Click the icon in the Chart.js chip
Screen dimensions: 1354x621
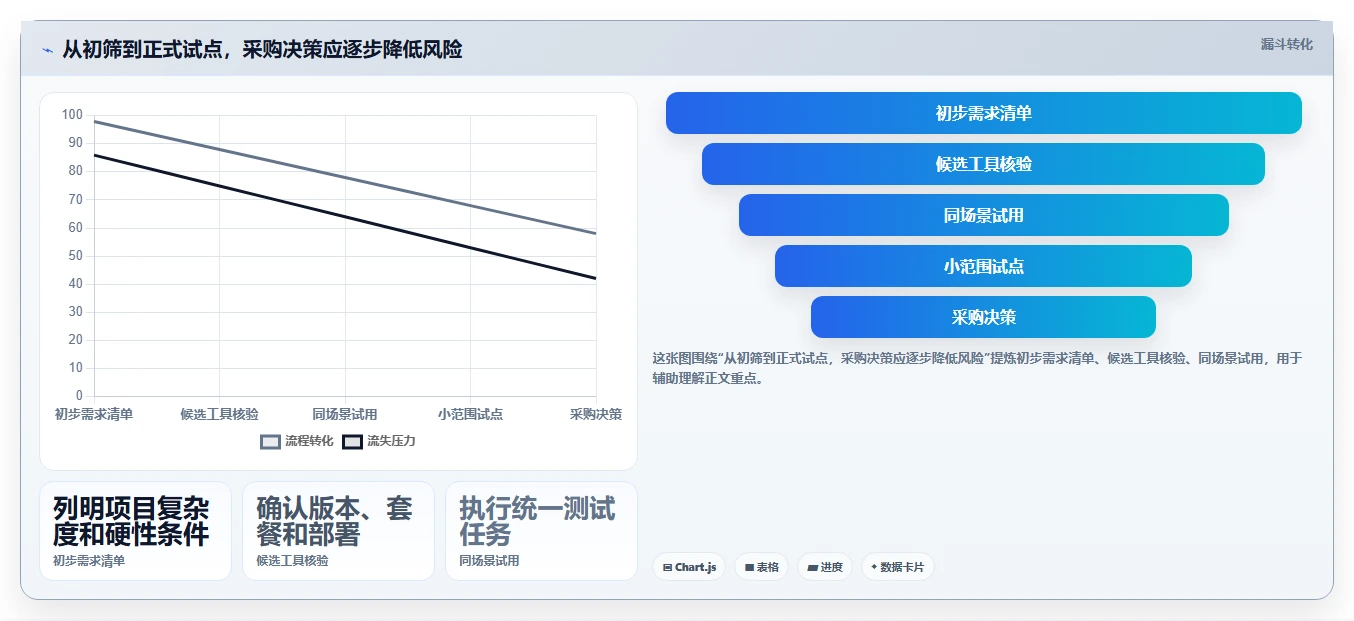coord(667,568)
